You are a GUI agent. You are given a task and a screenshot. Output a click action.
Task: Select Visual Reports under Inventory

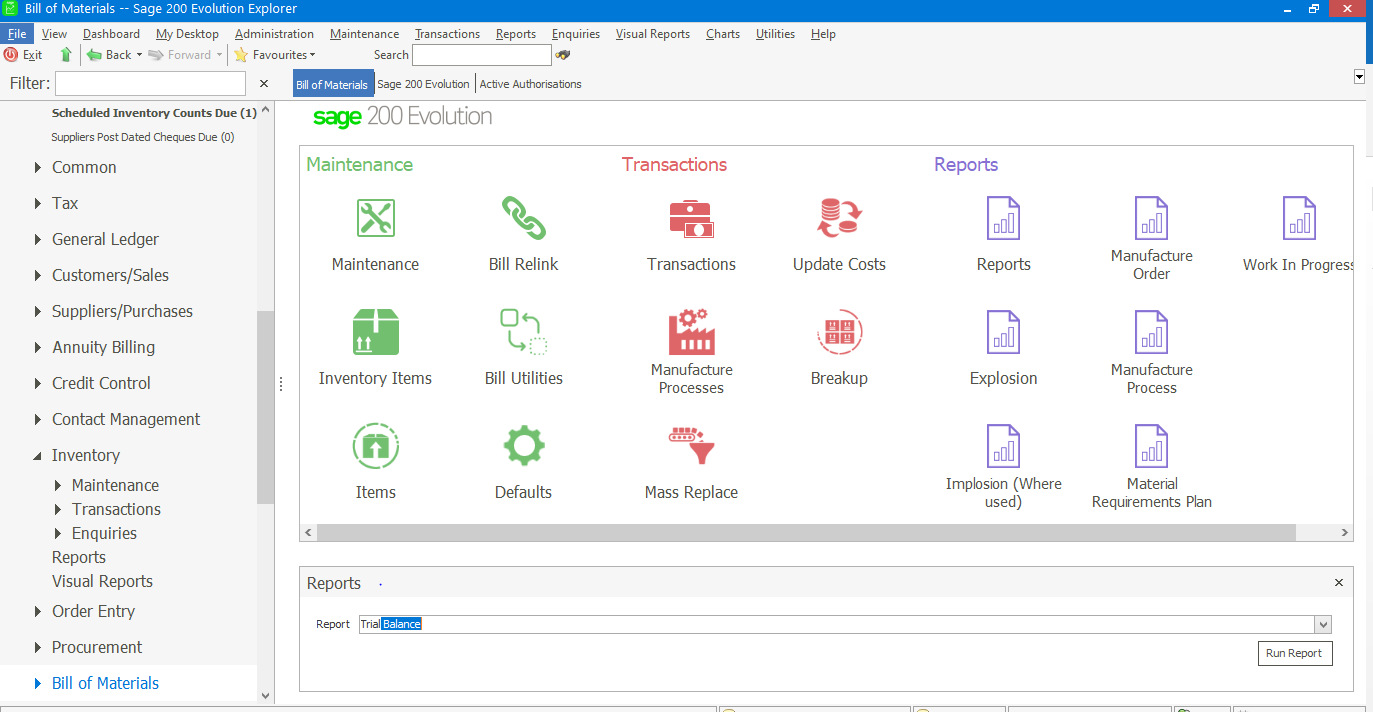click(x=102, y=581)
